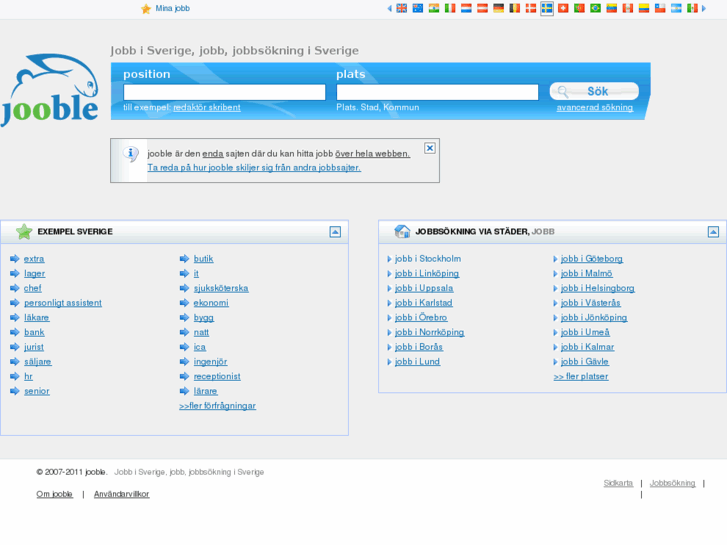
Task: Open the 'extra' example search
Action: pyautogui.click(x=34, y=259)
